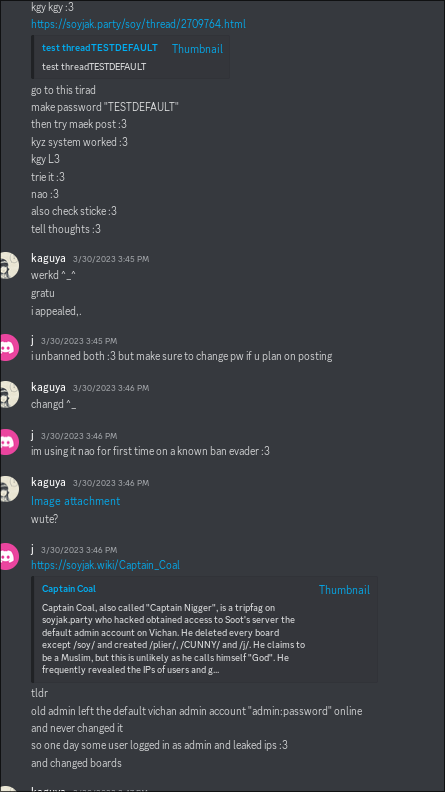Click the kaguya username above the "wute?" message
Image resolution: width=445 pixels, height=792 pixels.
coord(48,482)
